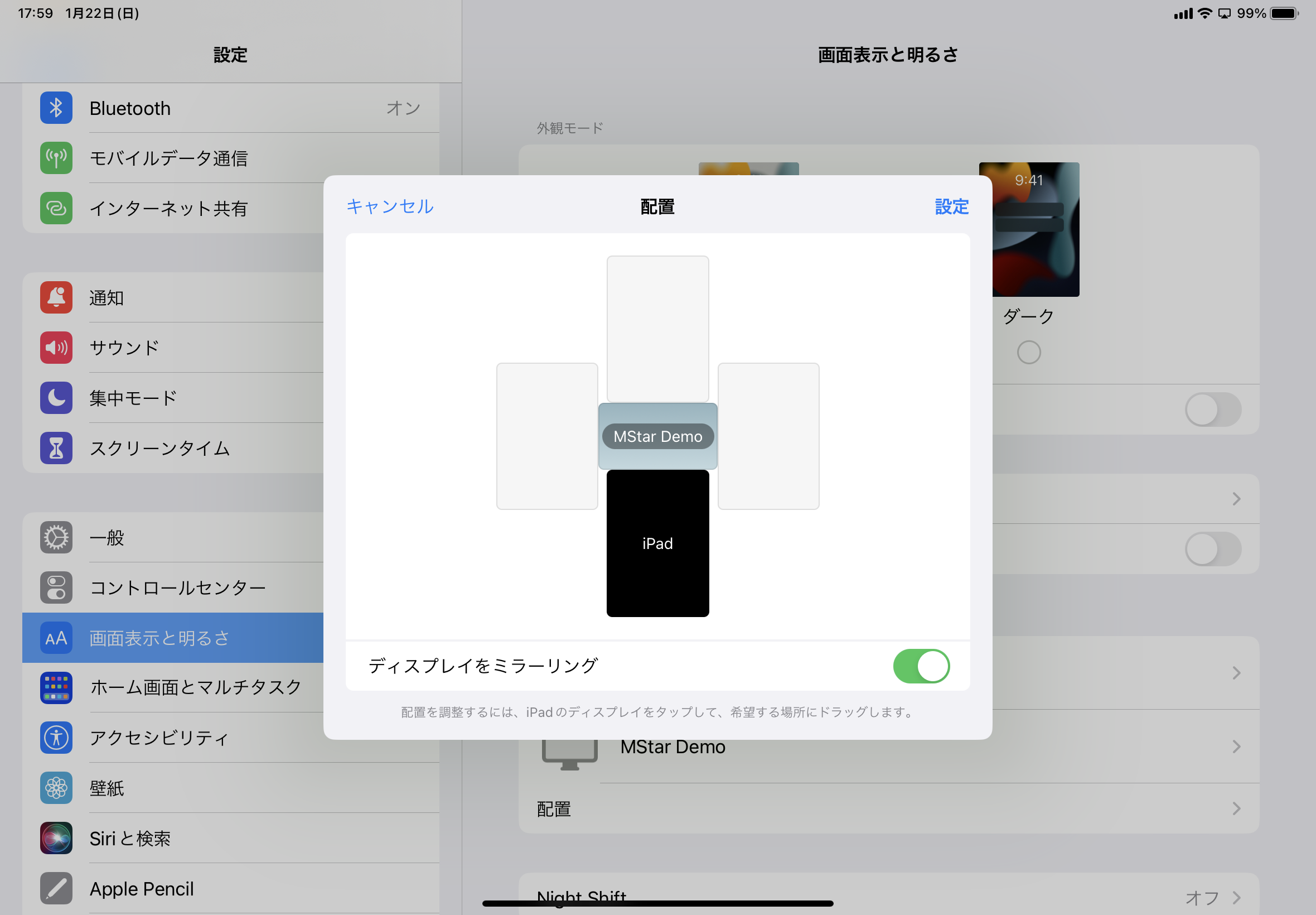
Task: Tap the Siri icon in sidebar
Action: tap(56, 837)
